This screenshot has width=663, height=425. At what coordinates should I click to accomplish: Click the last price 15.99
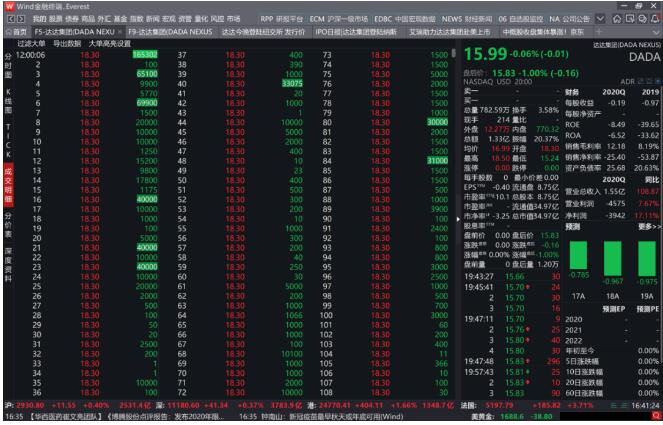(x=485, y=54)
